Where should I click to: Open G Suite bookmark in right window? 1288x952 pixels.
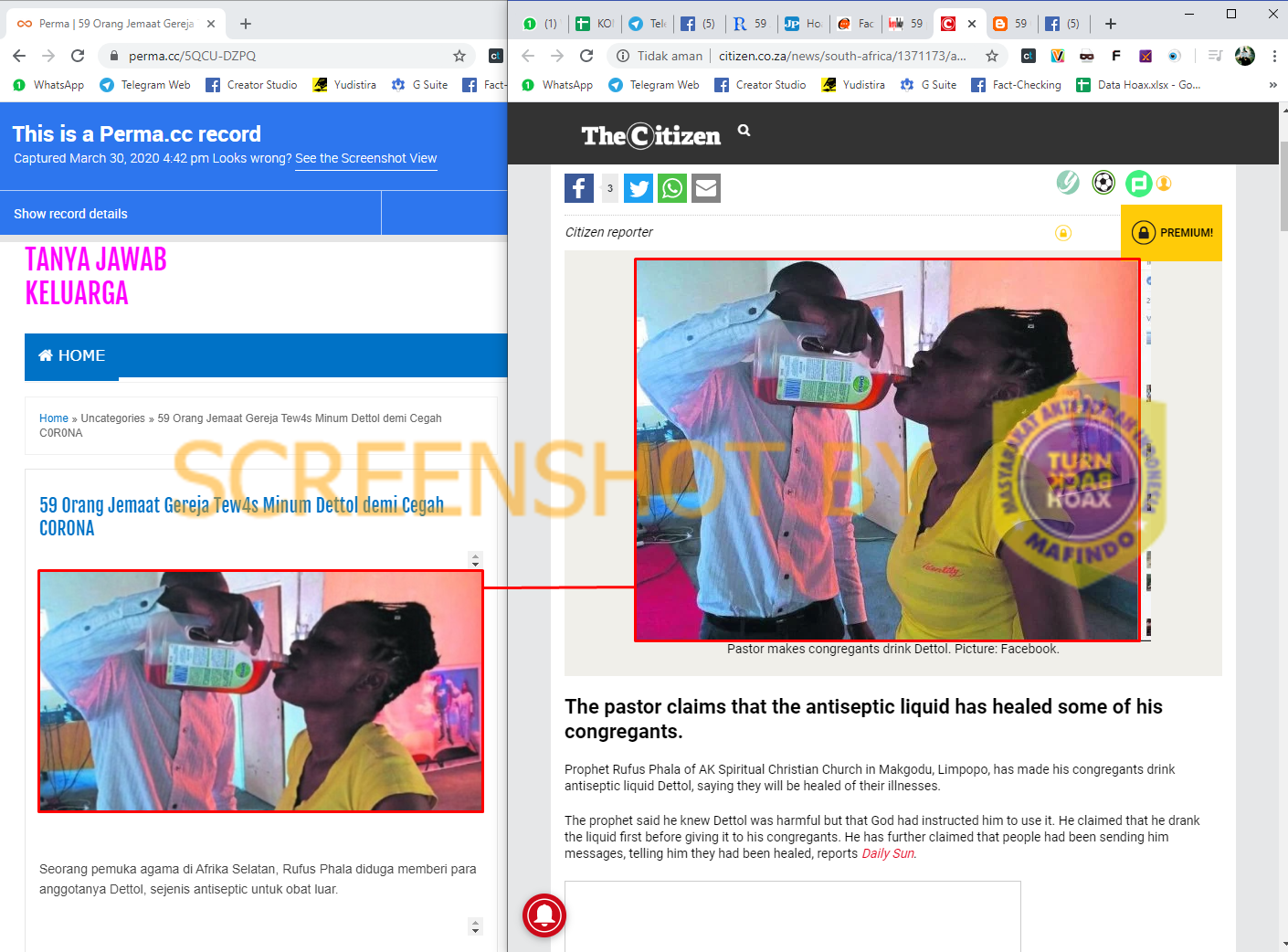click(x=928, y=85)
